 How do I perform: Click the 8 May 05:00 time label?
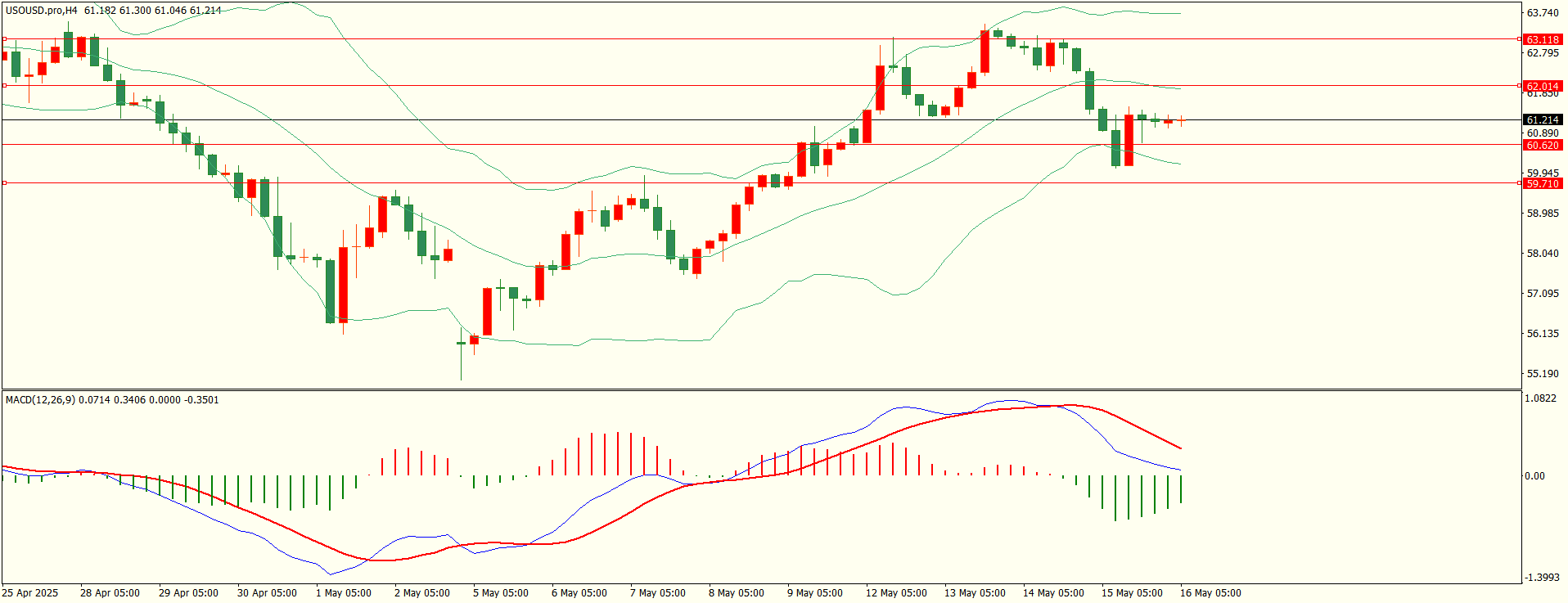[737, 593]
